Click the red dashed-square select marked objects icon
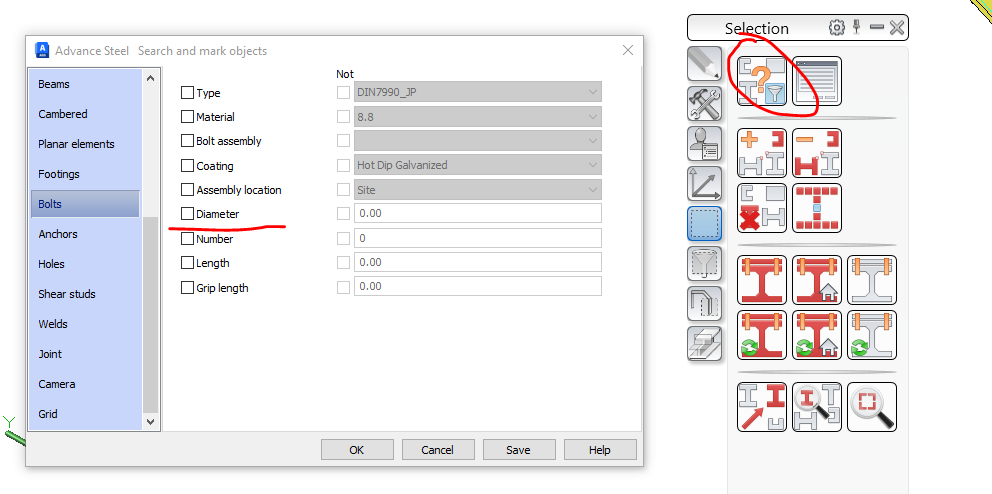The image size is (992, 494). click(x=817, y=208)
